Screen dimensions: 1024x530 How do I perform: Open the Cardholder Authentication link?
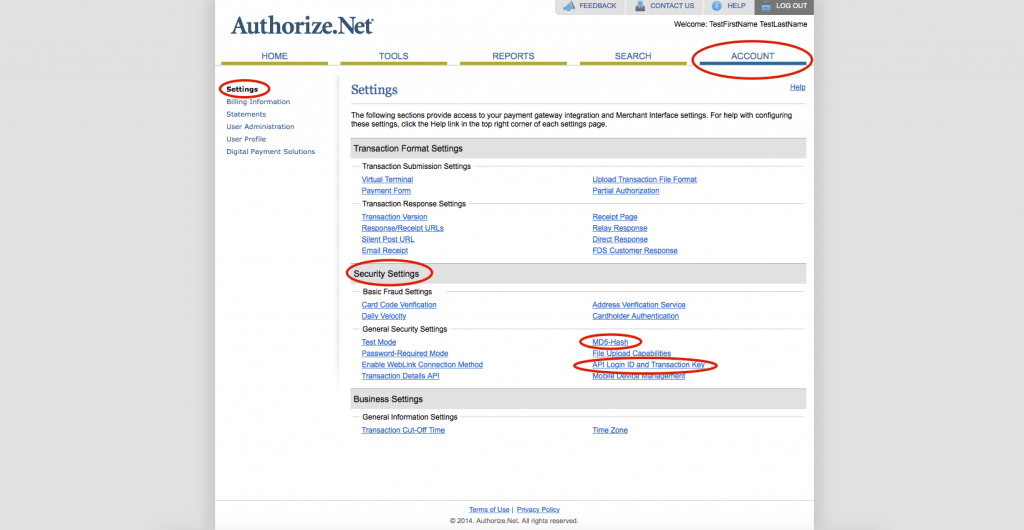635,317
